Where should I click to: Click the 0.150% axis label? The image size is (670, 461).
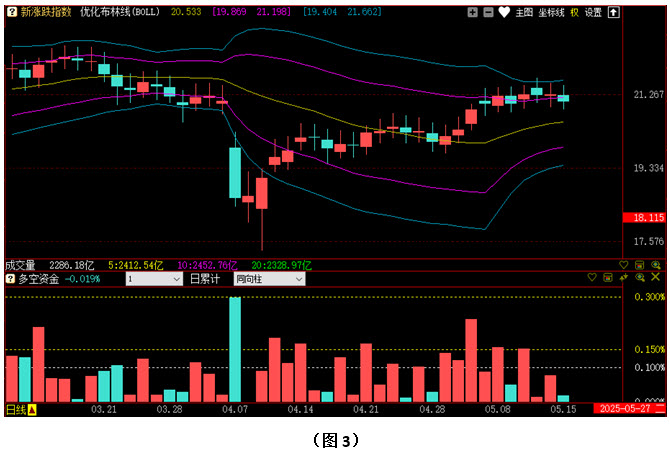point(650,349)
